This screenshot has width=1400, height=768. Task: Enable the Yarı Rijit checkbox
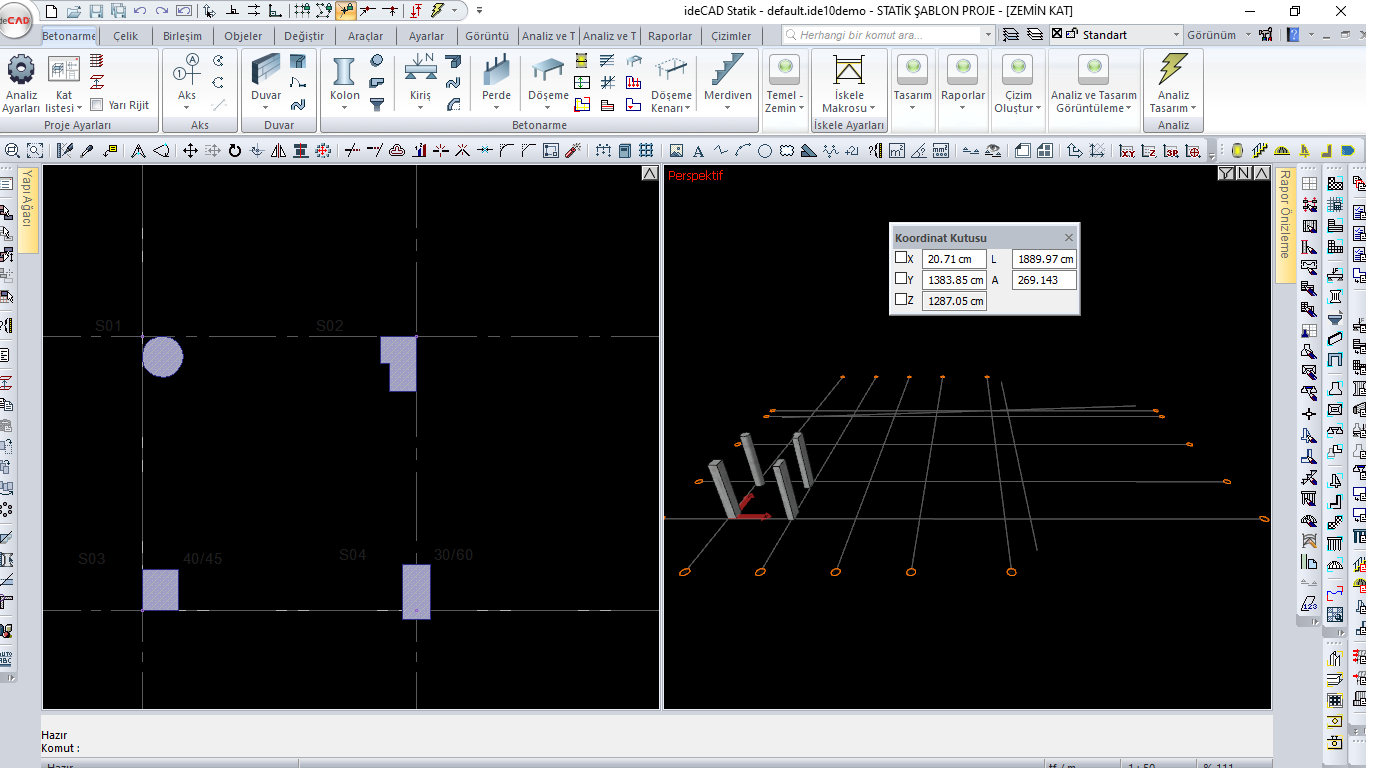click(97, 105)
